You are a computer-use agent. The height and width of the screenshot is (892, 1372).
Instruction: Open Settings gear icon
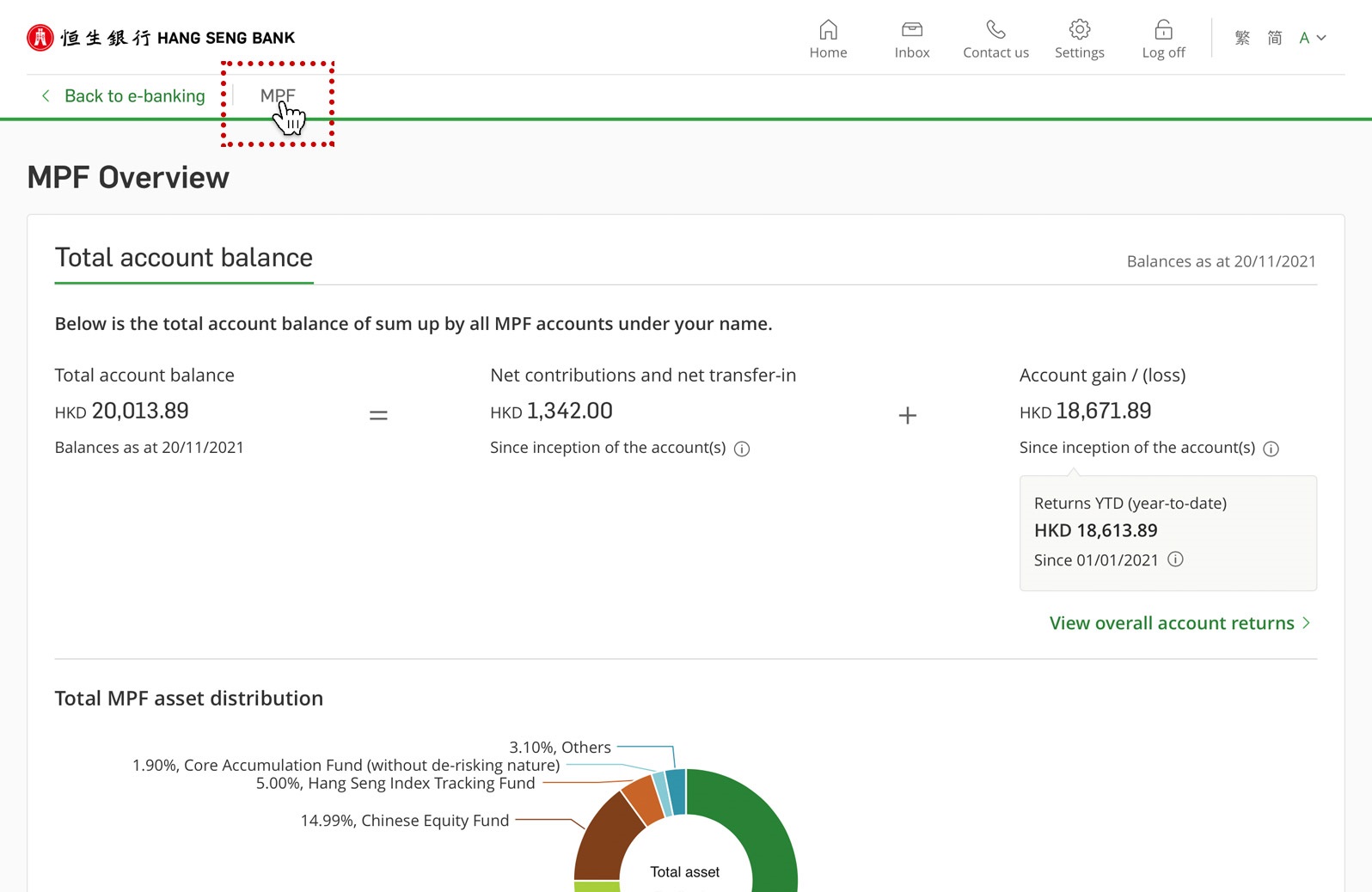coord(1080,30)
